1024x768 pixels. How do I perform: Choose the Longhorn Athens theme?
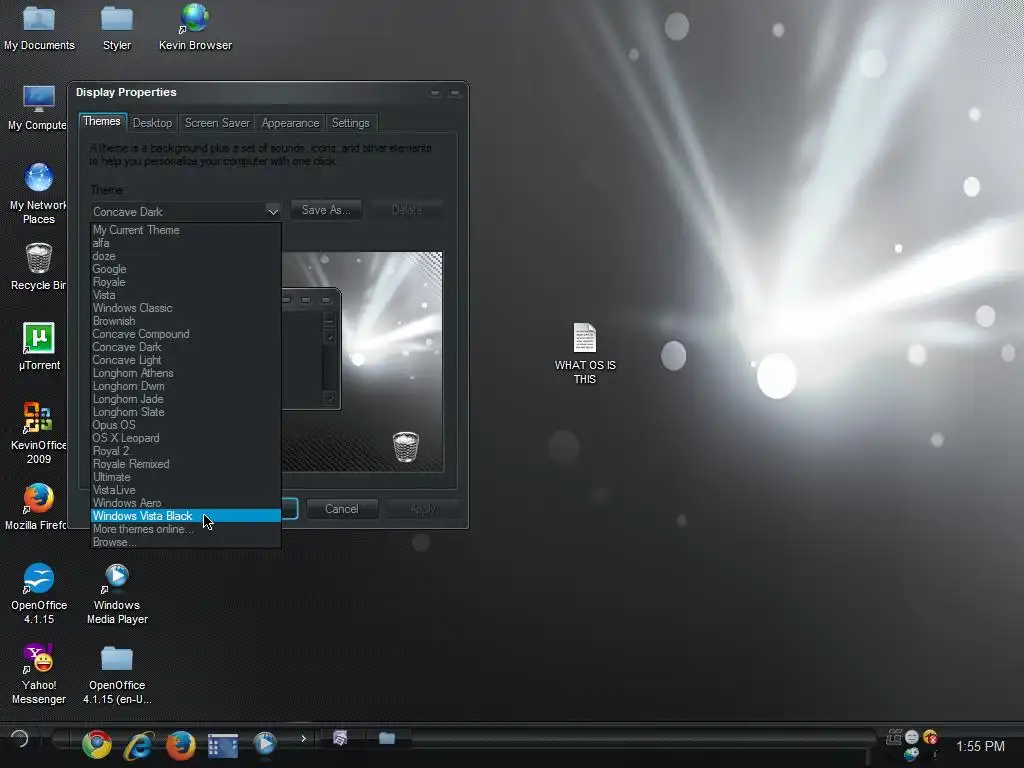pos(185,373)
